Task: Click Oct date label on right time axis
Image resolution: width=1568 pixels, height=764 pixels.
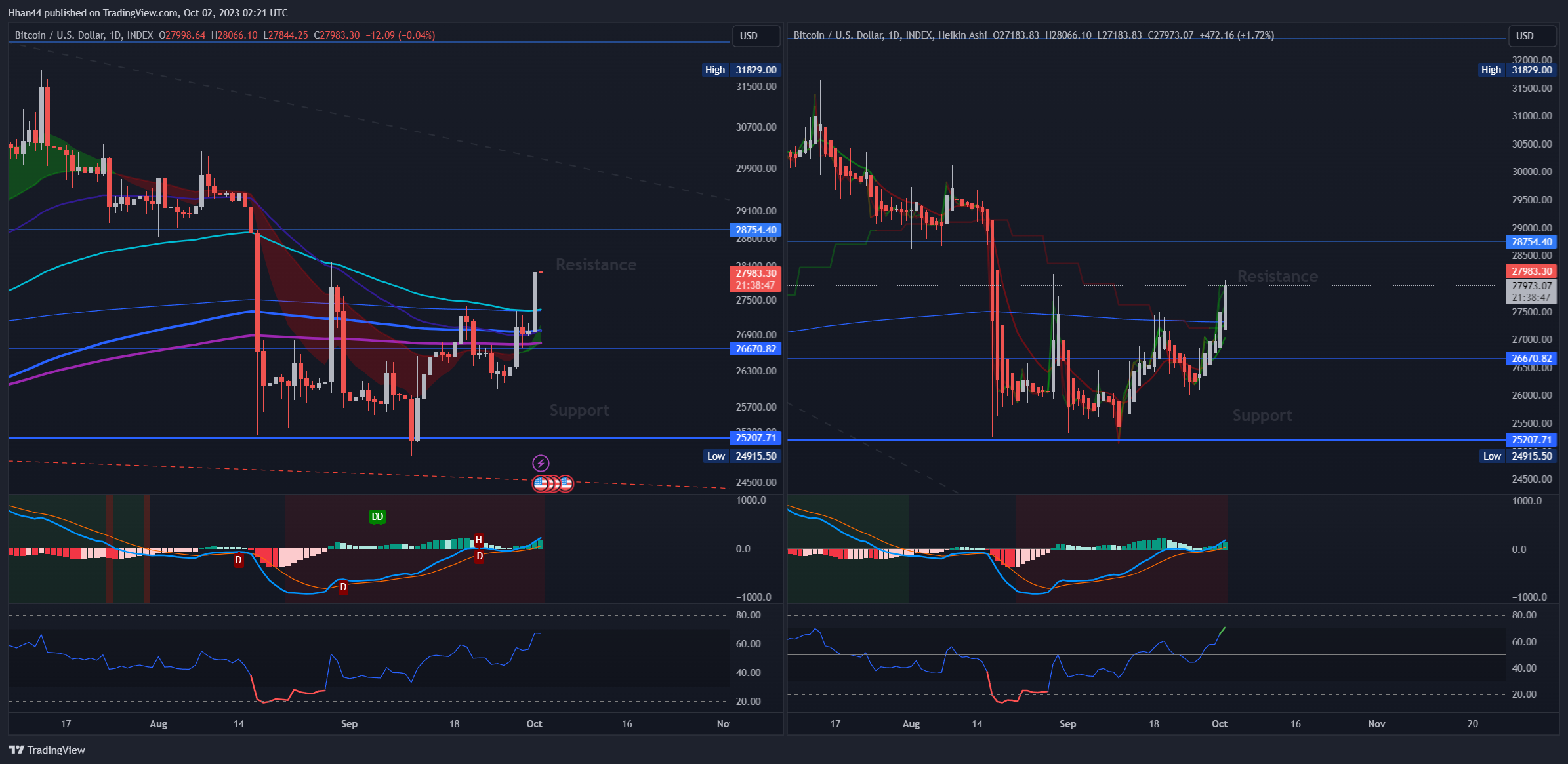Action: 1219,723
